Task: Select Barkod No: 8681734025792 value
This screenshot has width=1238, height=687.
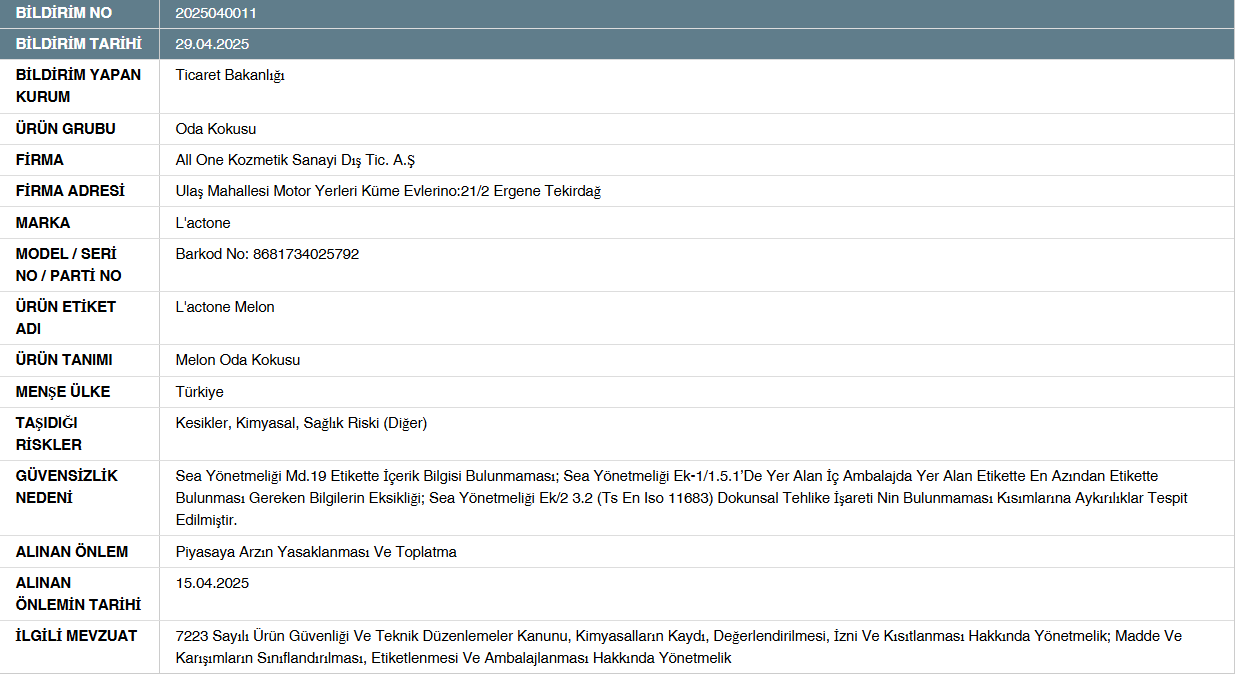Action: [x=267, y=254]
